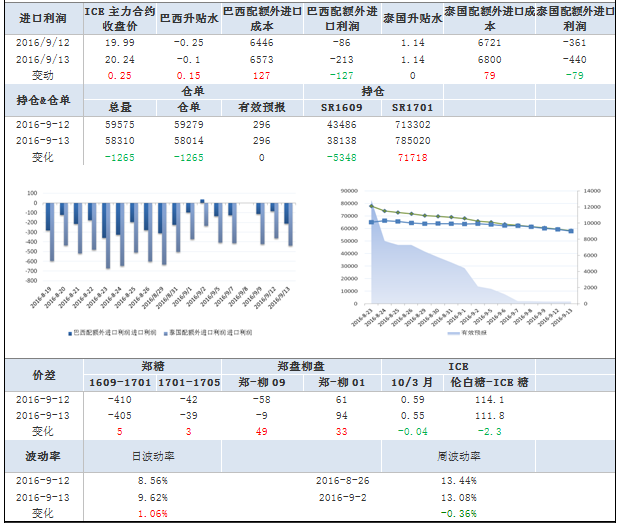This screenshot has height=523, width=619.
Task: Click the ICE 主力合约收盘价 column header
Action: [119, 18]
